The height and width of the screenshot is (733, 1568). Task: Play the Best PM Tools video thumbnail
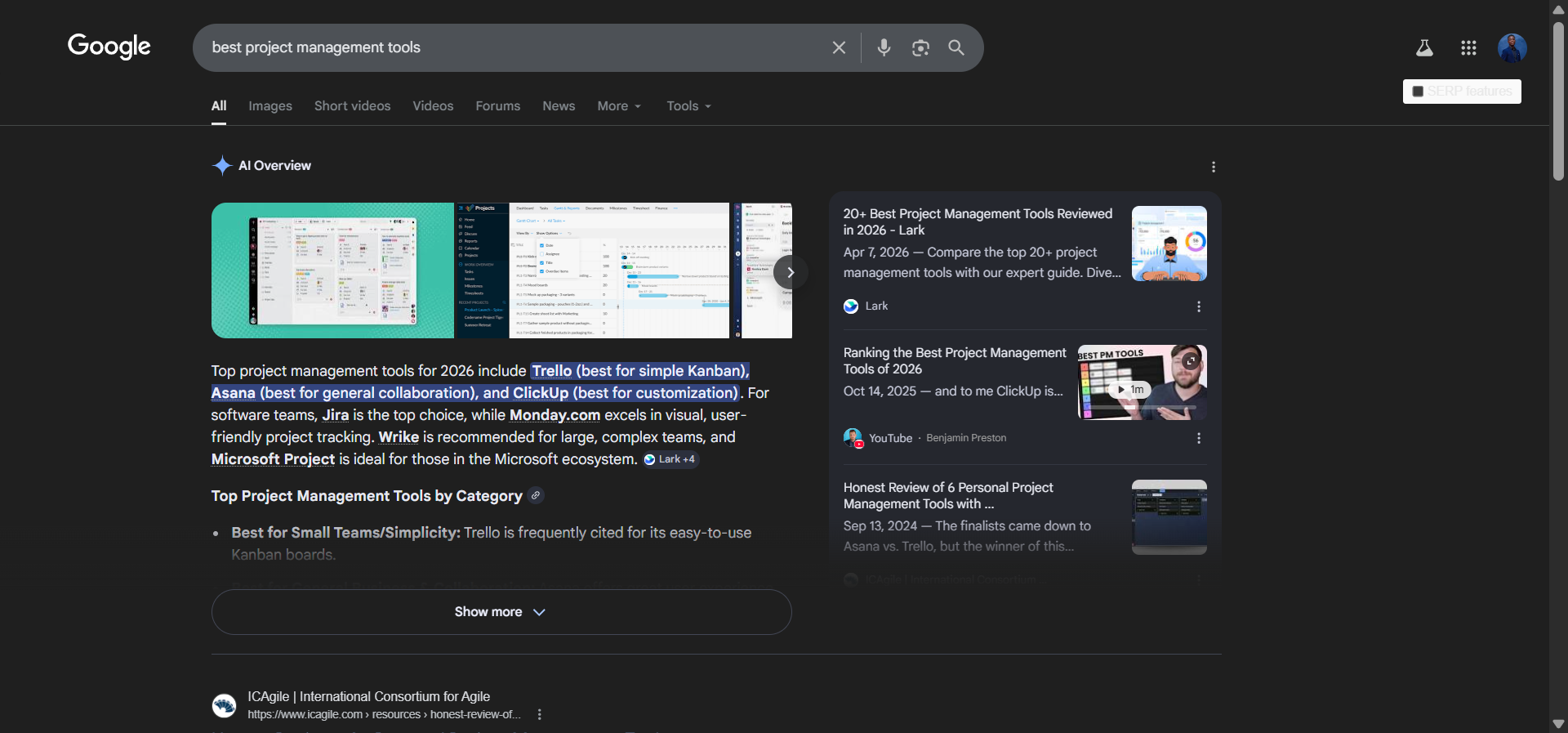tap(1142, 382)
